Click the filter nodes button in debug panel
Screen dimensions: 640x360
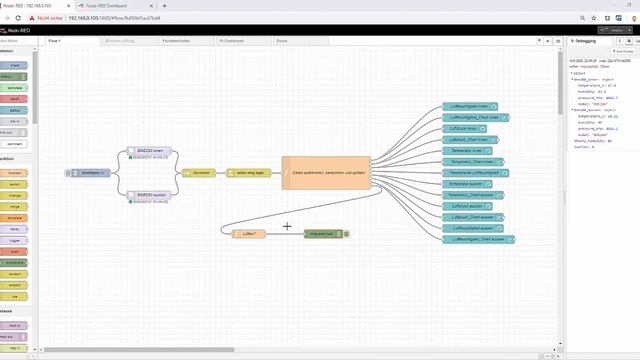tap(623, 51)
